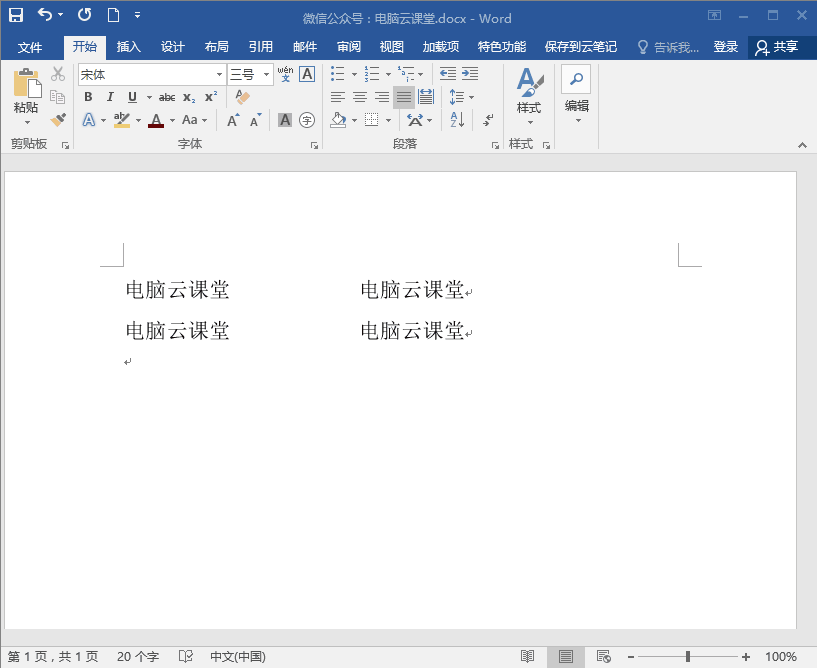Click the word count 20 个字
The height and width of the screenshot is (668, 817).
coord(138,657)
